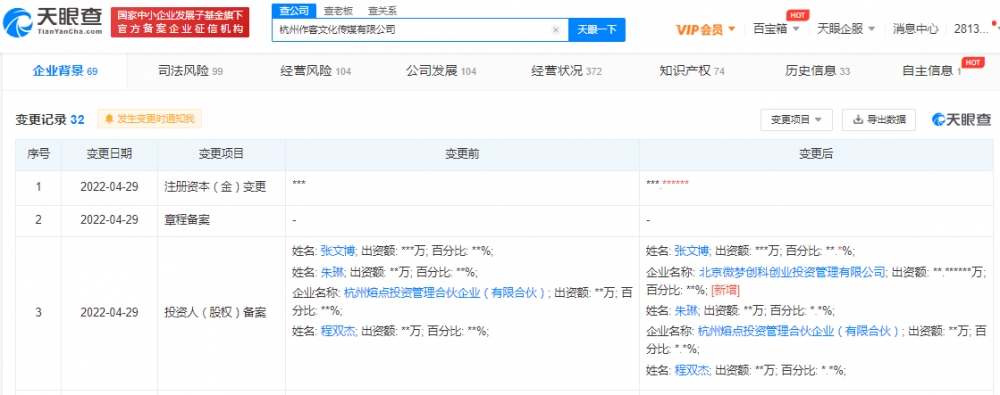This screenshot has width=1000, height=395.
Task: Click the 变更记录 32 heading
Action: pyautogui.click(x=50, y=119)
